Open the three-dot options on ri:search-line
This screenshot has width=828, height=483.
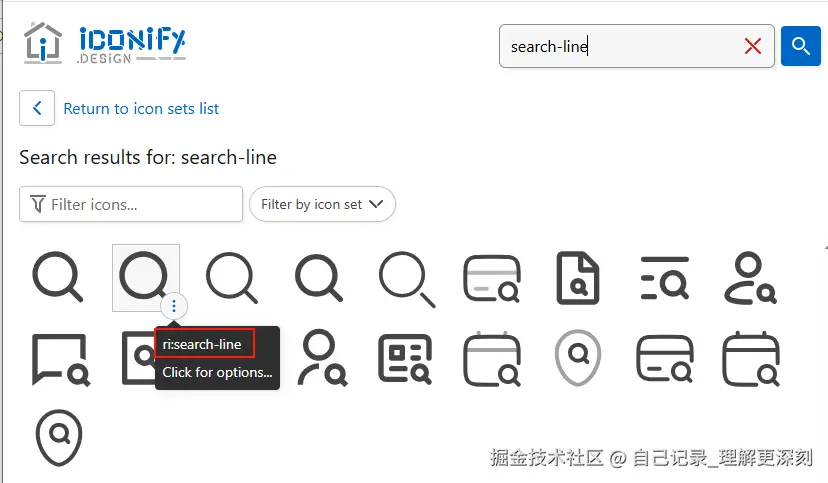pos(174,306)
